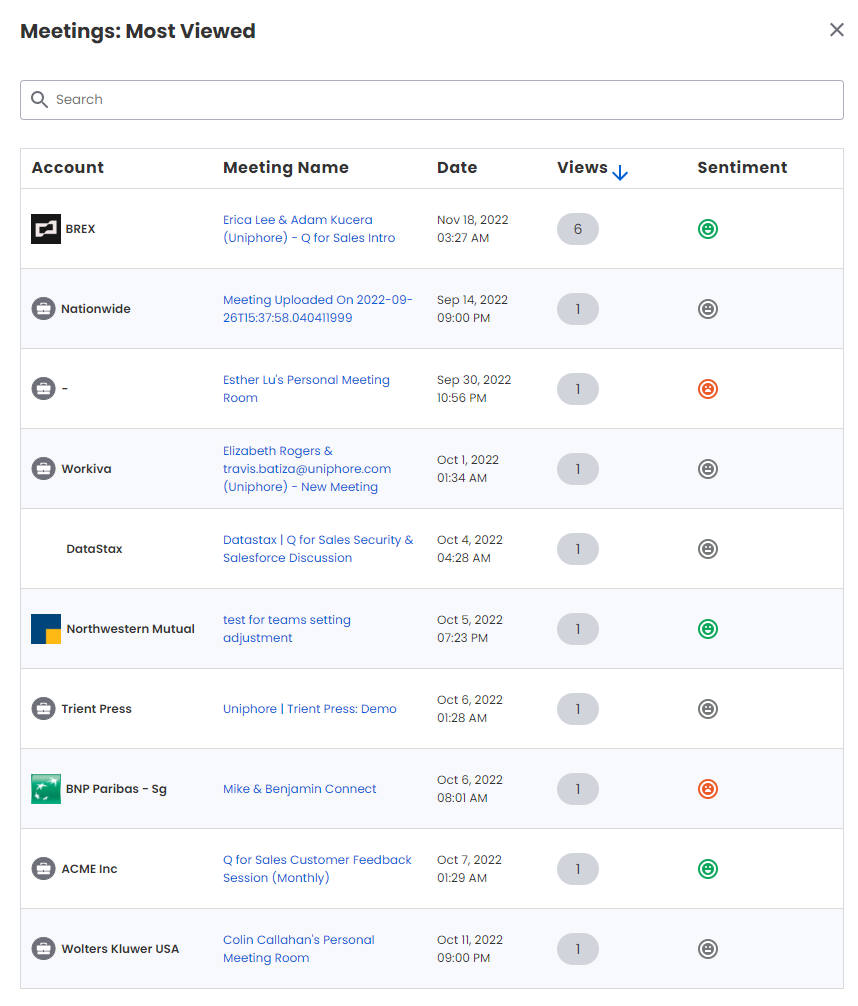The width and height of the screenshot is (858, 1006).
Task: Open Elizabeth Rogers & travis.batiza meeting link
Action: click(x=307, y=469)
